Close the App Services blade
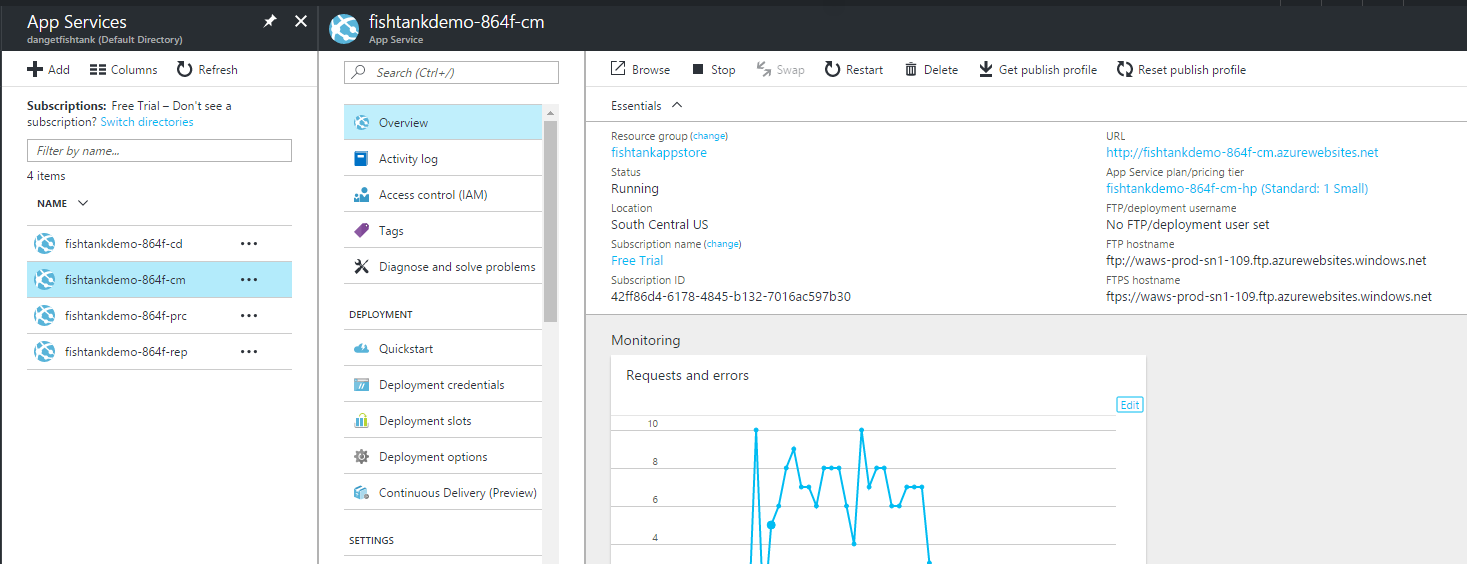This screenshot has width=1467, height=564. point(301,21)
